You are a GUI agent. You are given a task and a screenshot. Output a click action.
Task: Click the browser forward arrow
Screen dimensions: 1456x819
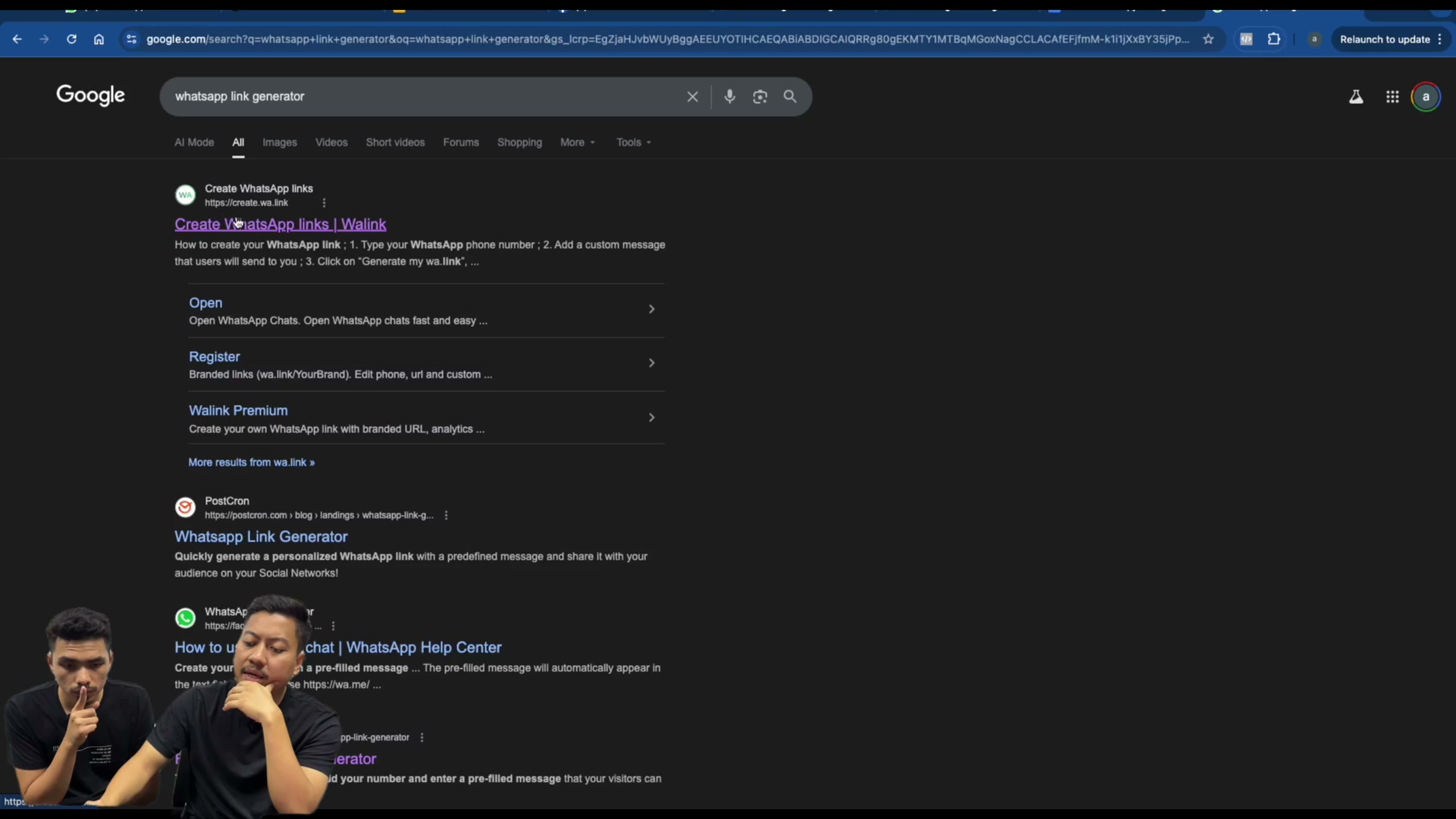(44, 39)
